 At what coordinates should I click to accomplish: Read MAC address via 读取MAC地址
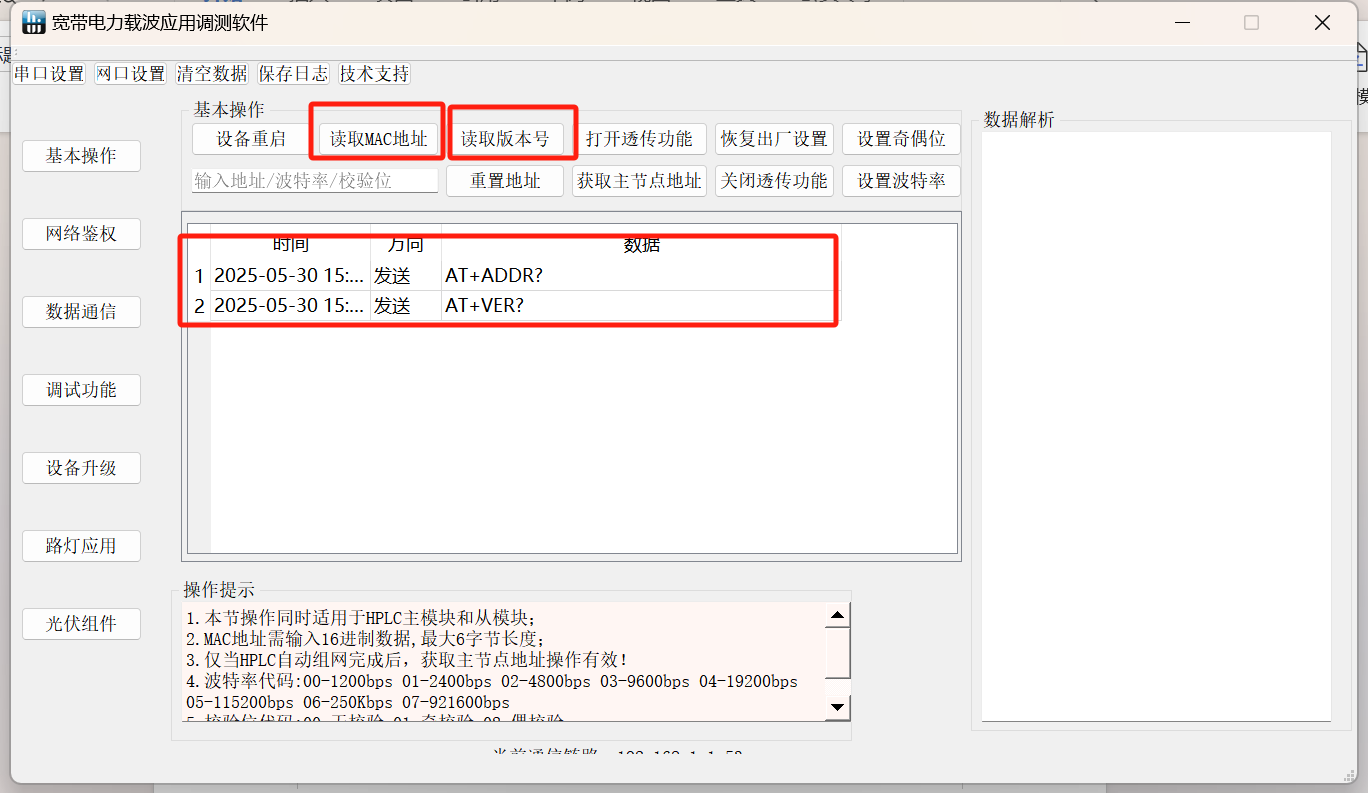click(x=376, y=139)
